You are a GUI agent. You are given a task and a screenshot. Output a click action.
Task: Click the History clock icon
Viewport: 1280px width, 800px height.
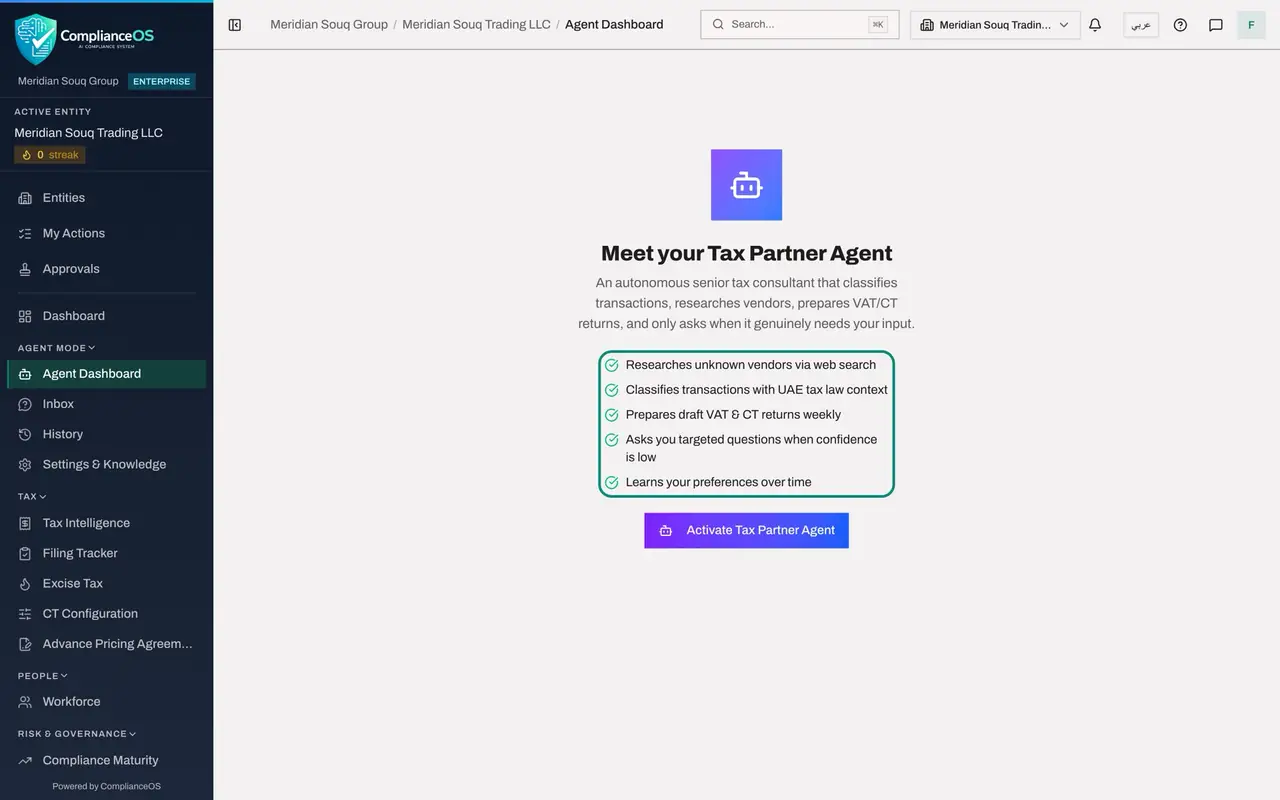coord(25,434)
